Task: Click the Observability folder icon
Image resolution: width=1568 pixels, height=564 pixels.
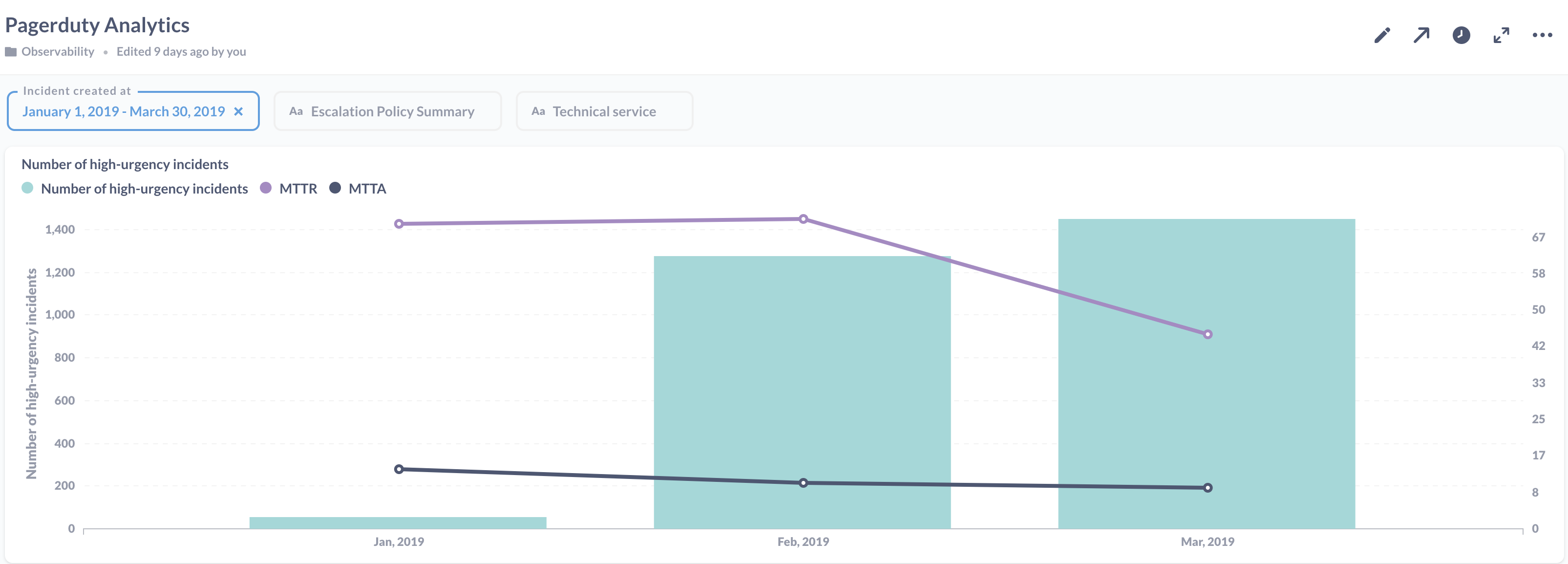Action: pyautogui.click(x=11, y=52)
